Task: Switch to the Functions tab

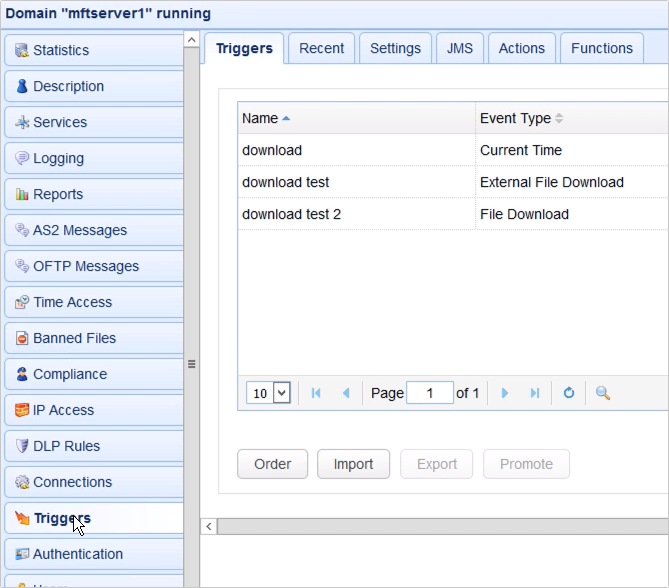Action: [x=601, y=48]
